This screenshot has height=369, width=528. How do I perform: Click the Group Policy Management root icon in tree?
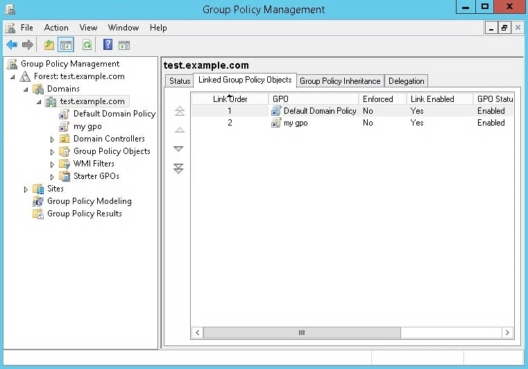12,64
